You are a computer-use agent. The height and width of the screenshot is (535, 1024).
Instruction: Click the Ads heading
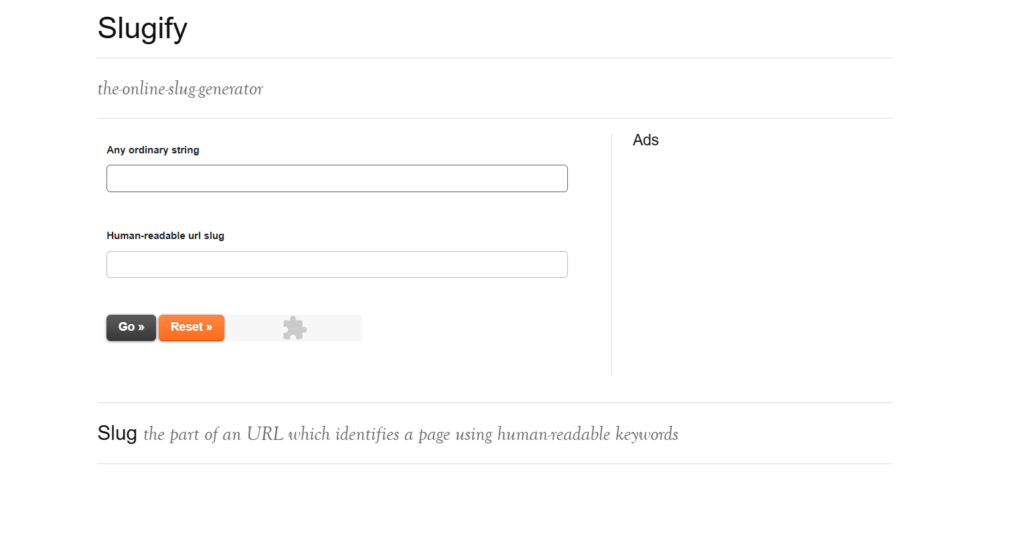645,140
